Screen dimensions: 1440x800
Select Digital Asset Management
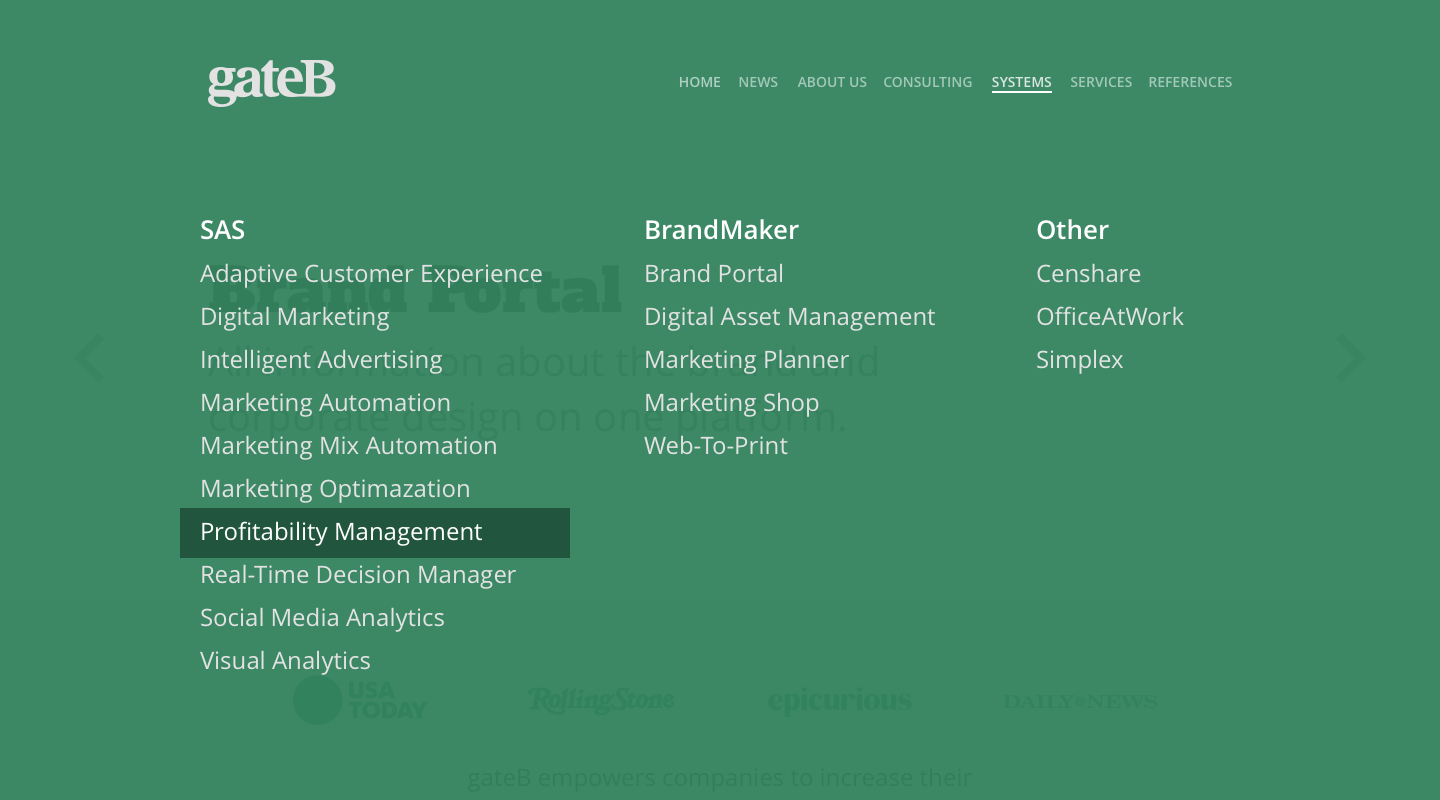coord(789,317)
